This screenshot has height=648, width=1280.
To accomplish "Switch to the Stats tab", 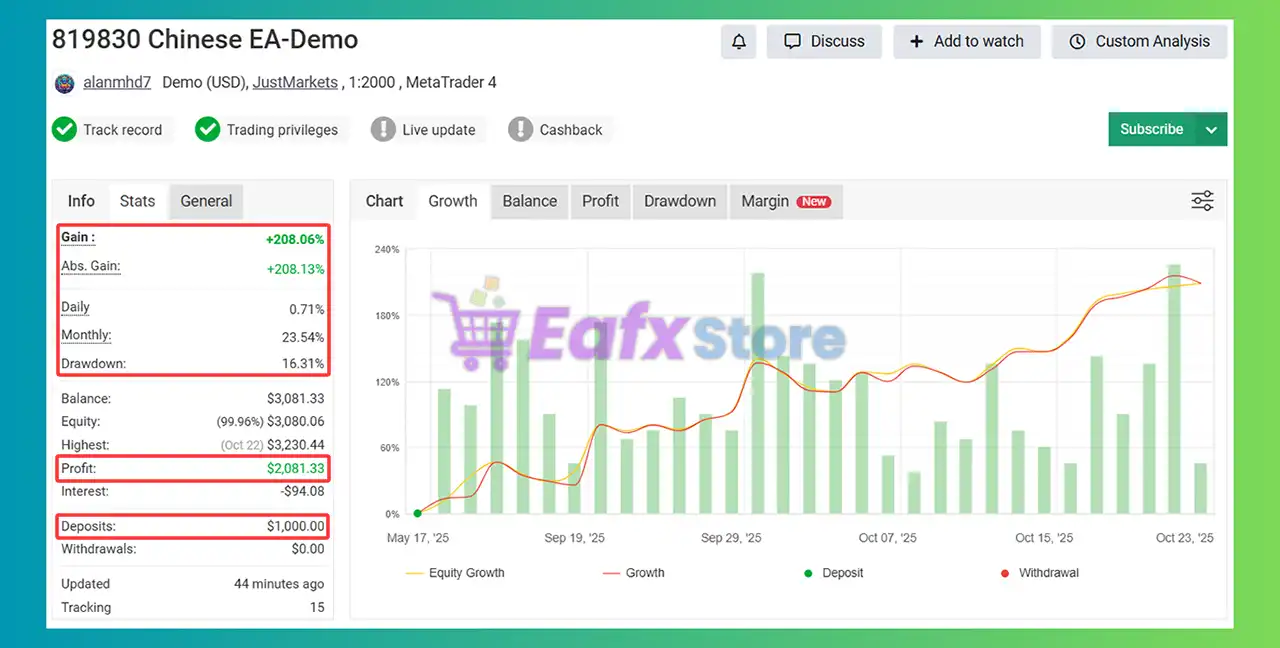I will point(137,201).
